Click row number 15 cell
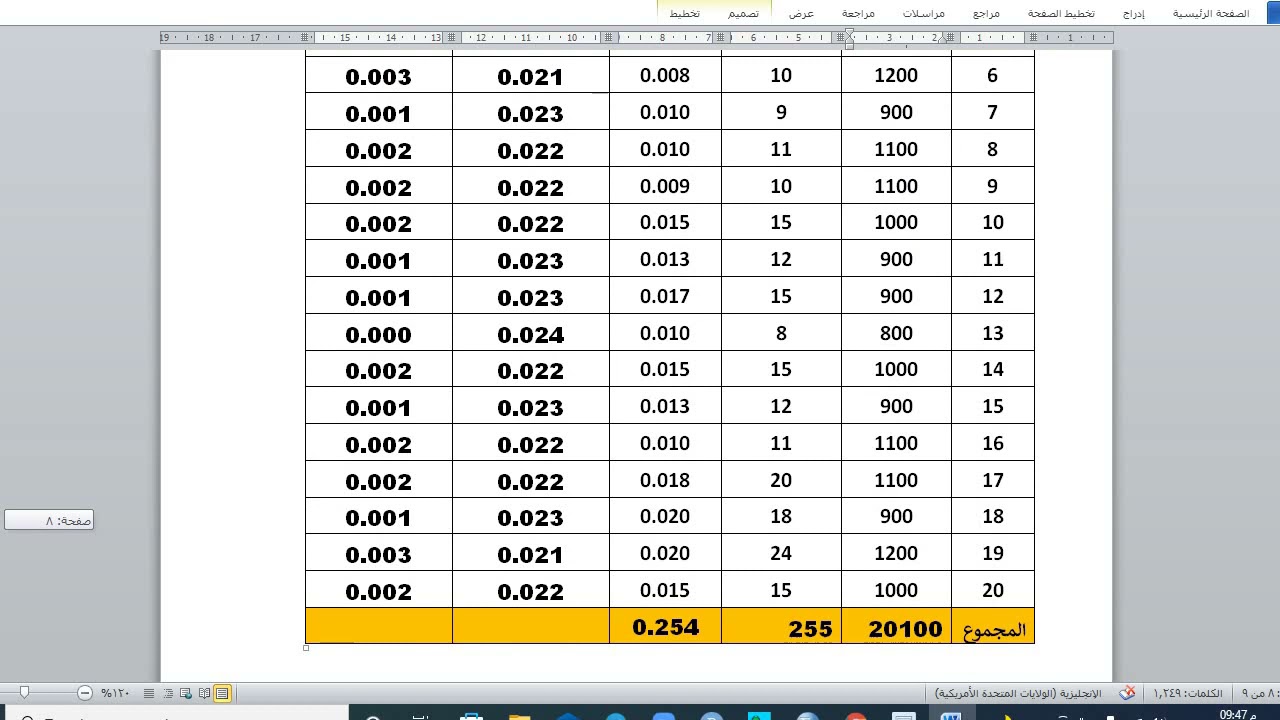 pos(992,406)
